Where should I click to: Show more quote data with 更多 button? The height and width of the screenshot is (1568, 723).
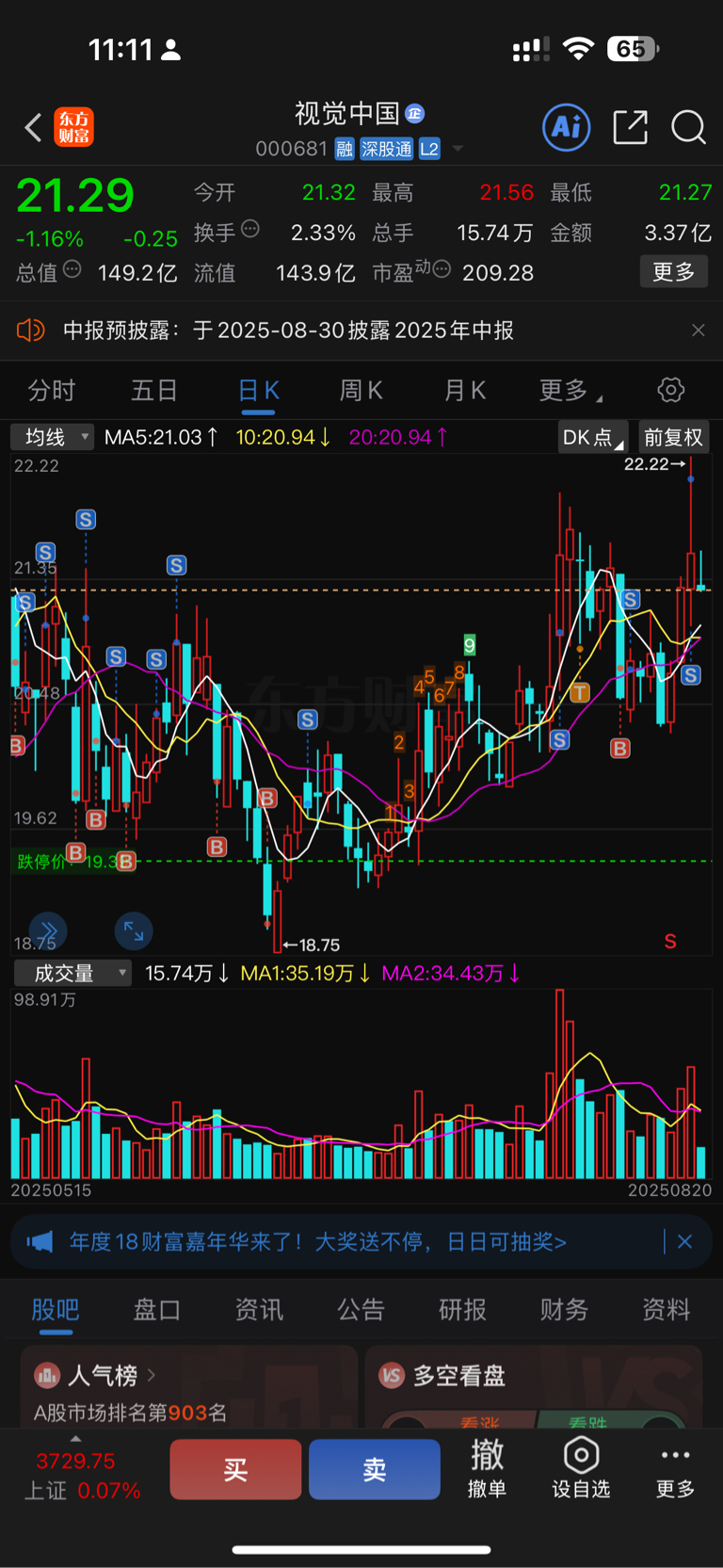[x=674, y=272]
